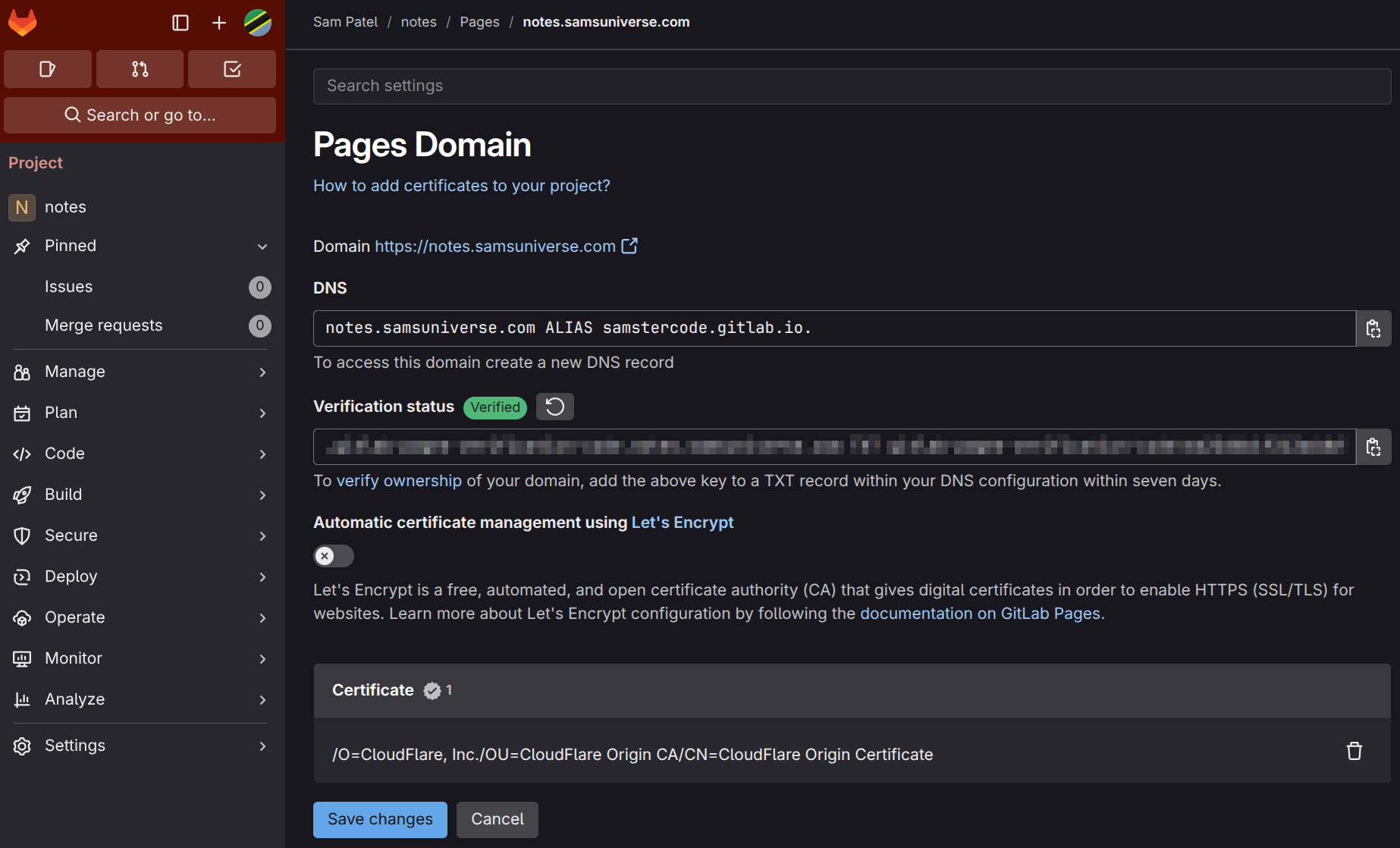Copy the DNS record to clipboard
The width and height of the screenshot is (1400, 848).
(1373, 328)
